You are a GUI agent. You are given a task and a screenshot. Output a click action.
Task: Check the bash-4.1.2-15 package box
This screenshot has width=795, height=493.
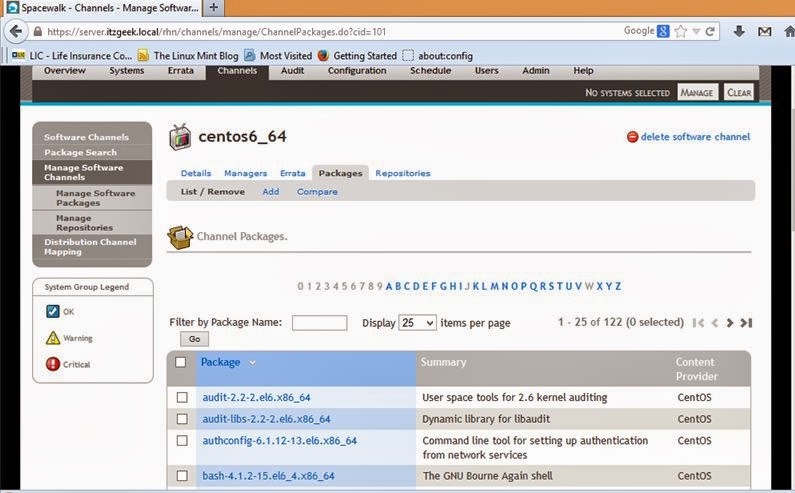coord(182,476)
